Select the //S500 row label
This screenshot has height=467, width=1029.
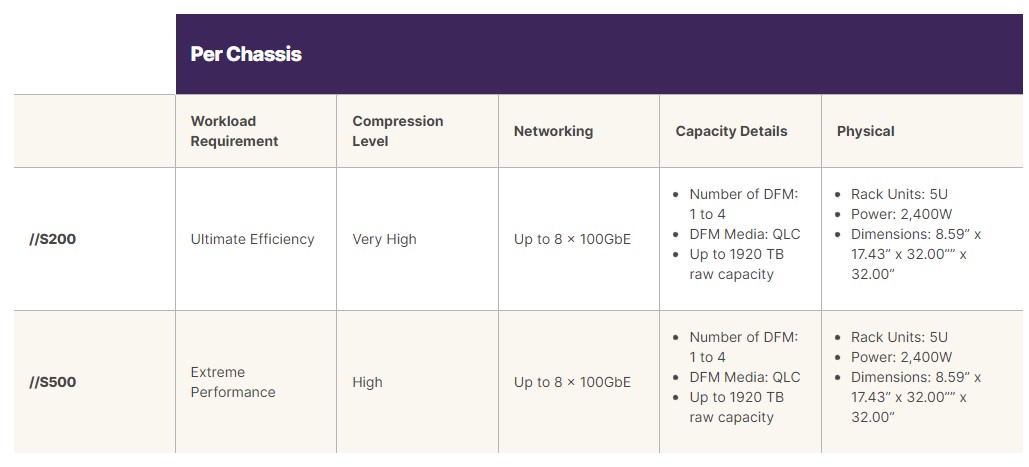tap(52, 382)
